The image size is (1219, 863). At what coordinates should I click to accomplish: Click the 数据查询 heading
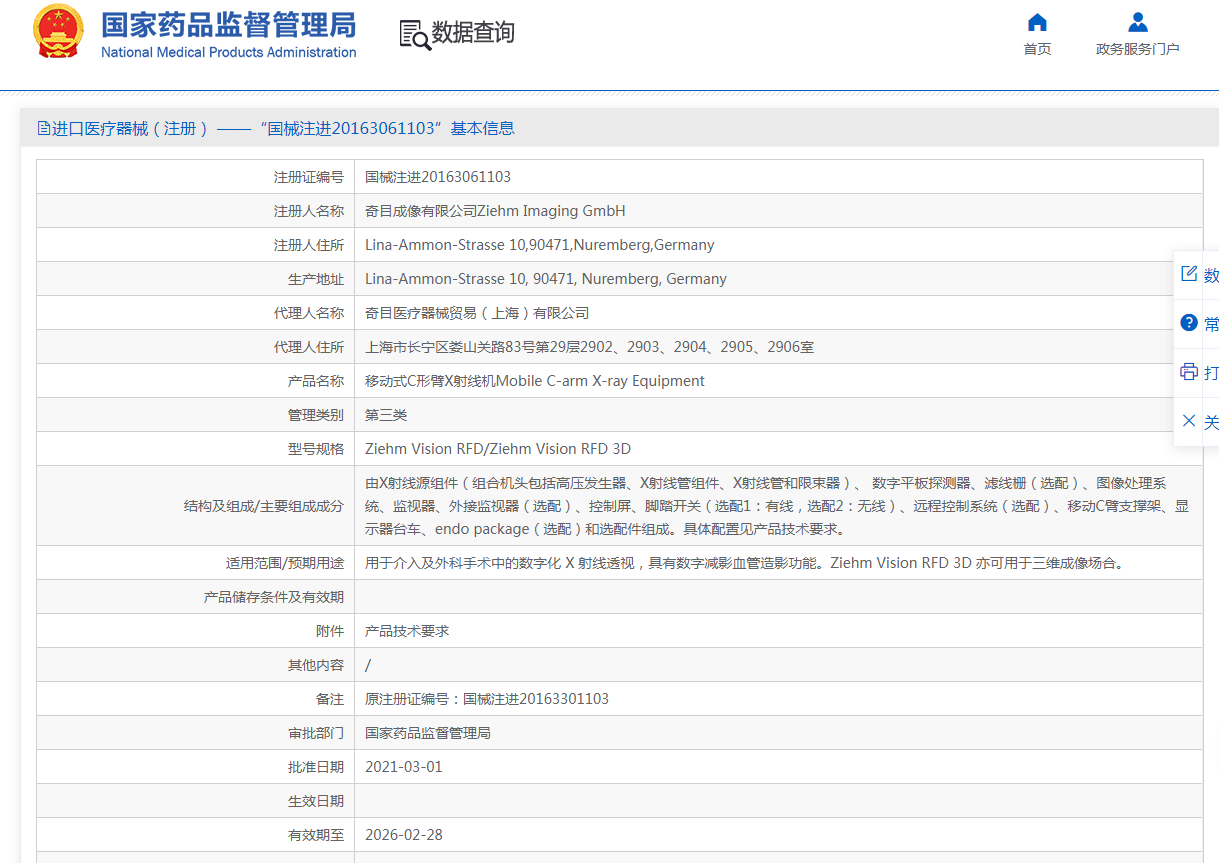[473, 33]
